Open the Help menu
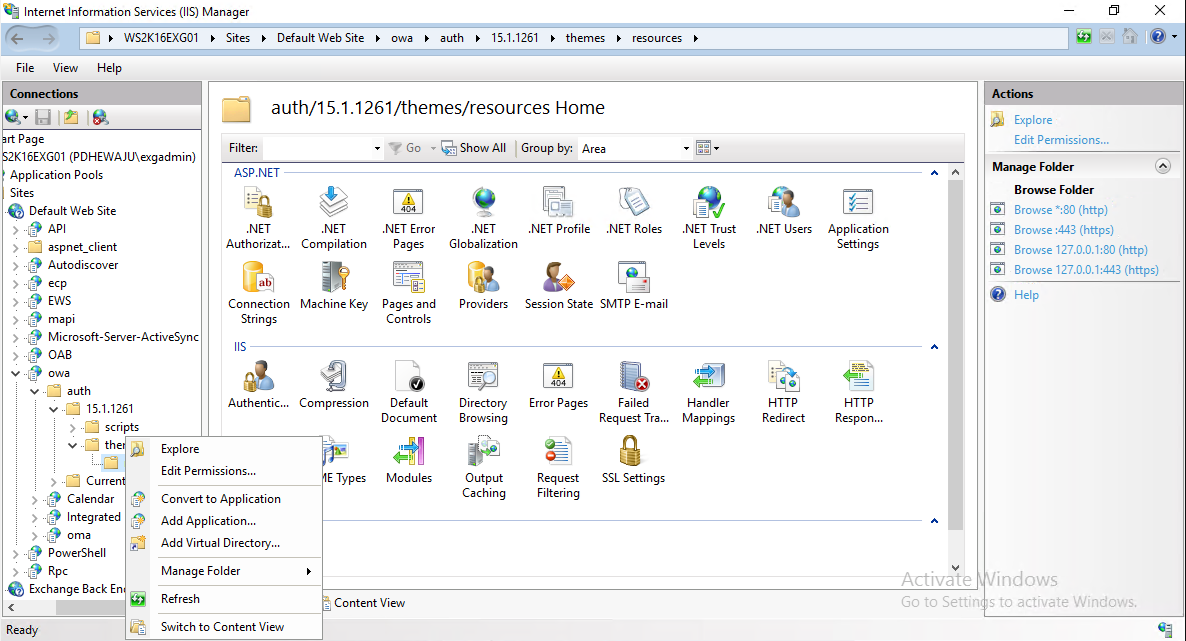This screenshot has height=641, width=1186. [x=109, y=68]
